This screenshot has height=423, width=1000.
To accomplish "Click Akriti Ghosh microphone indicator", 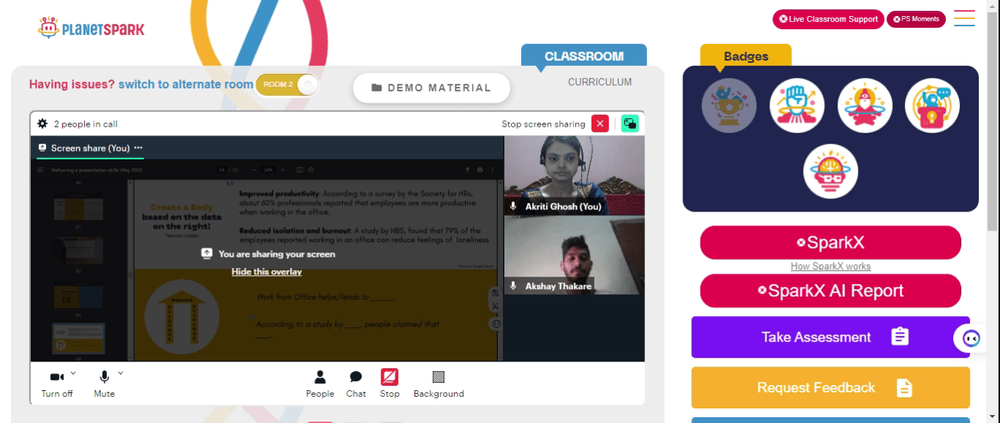I will coord(513,207).
